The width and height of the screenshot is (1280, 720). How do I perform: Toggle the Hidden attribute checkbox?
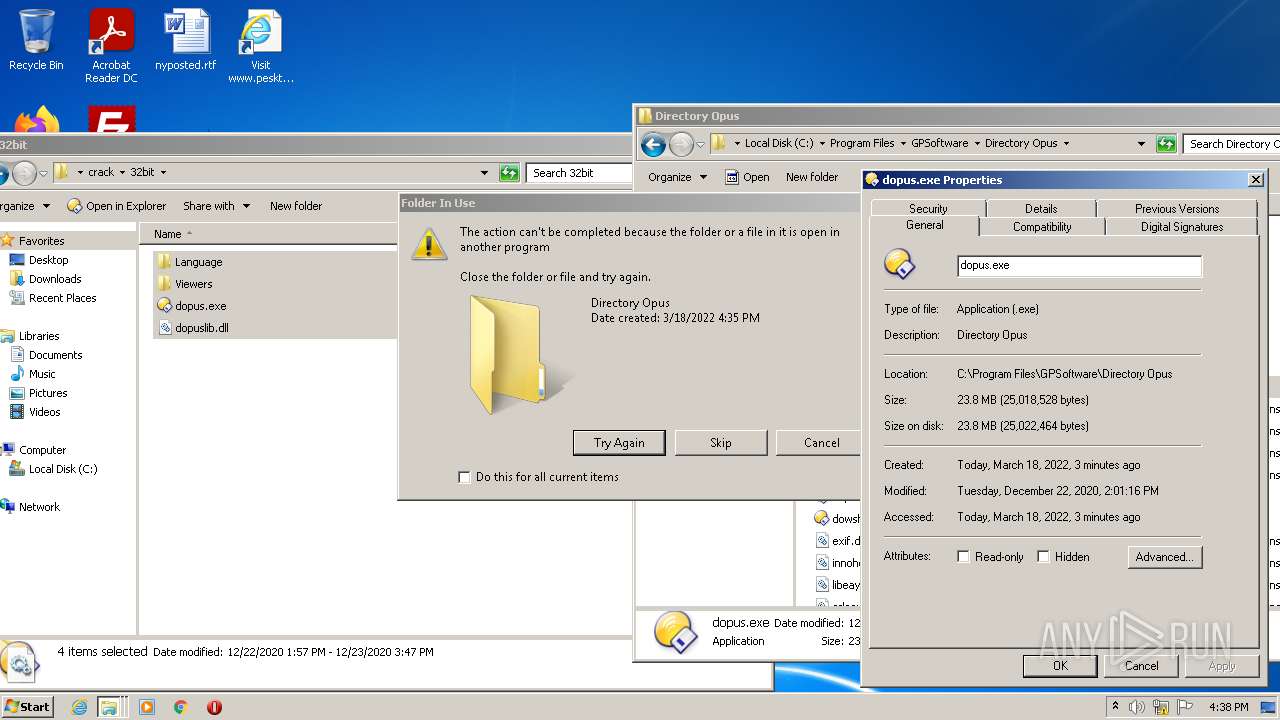[1043, 557]
